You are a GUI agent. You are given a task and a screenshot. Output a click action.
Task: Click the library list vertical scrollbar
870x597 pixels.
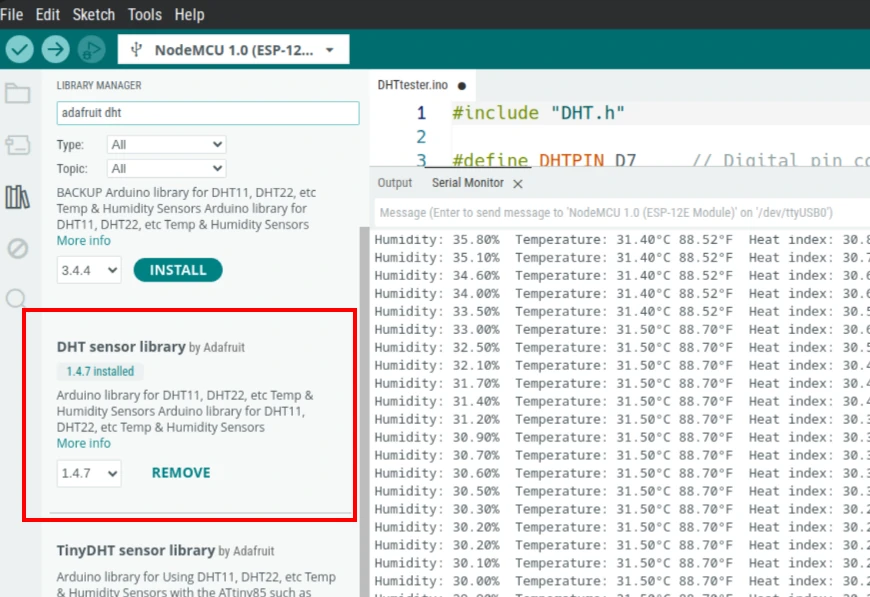click(364, 411)
